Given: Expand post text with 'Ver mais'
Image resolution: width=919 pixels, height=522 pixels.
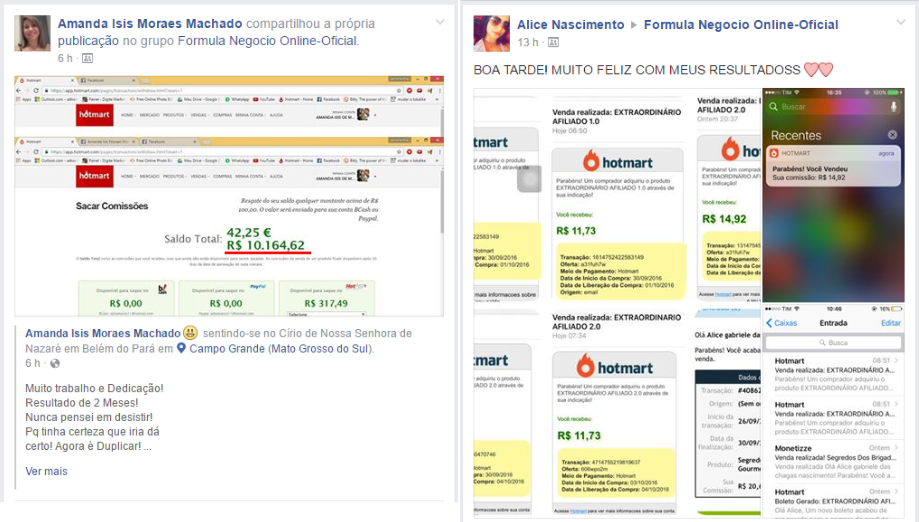Looking at the screenshot, I should [x=46, y=471].
